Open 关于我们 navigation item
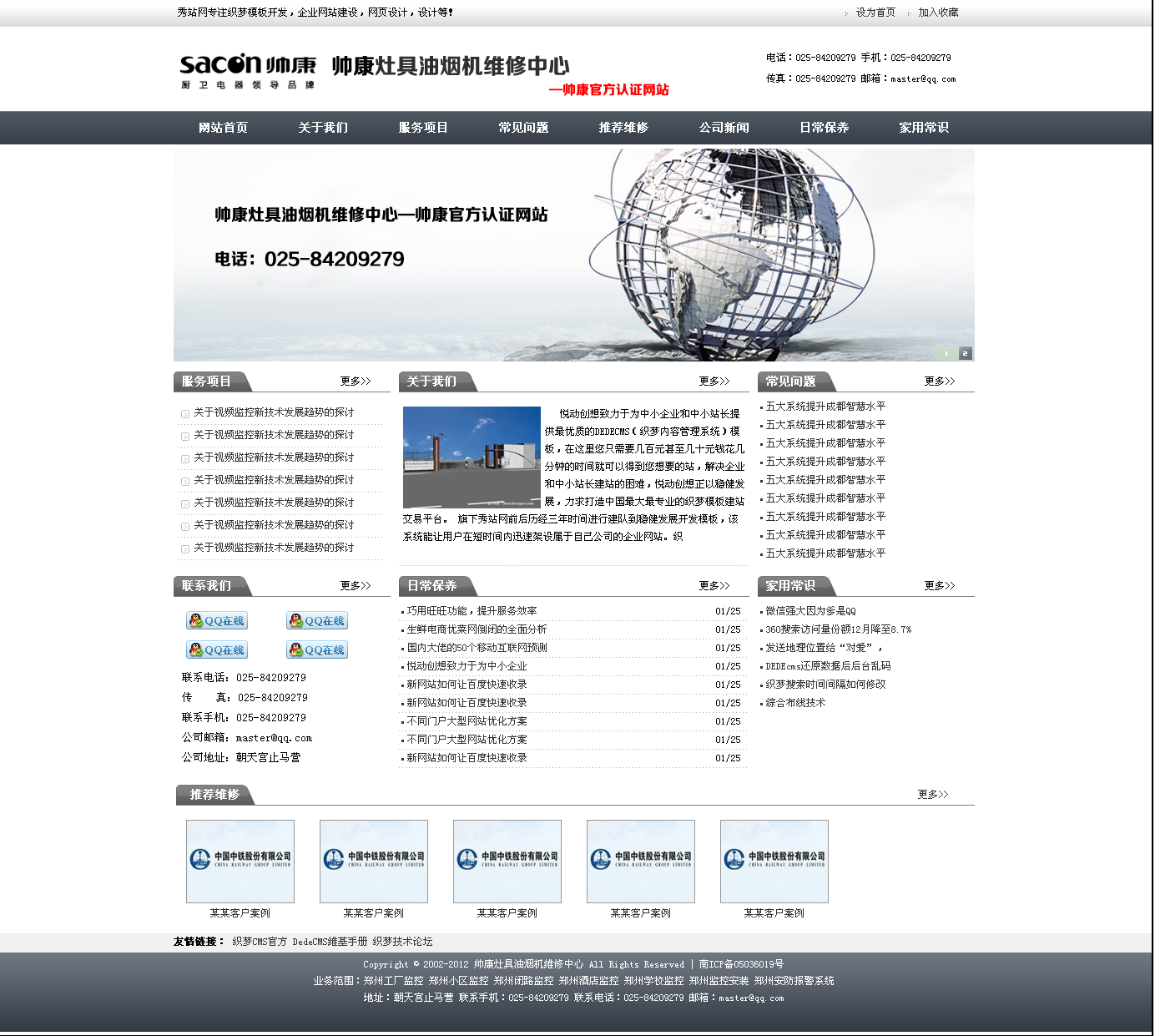The height and width of the screenshot is (1036, 1155). click(324, 128)
